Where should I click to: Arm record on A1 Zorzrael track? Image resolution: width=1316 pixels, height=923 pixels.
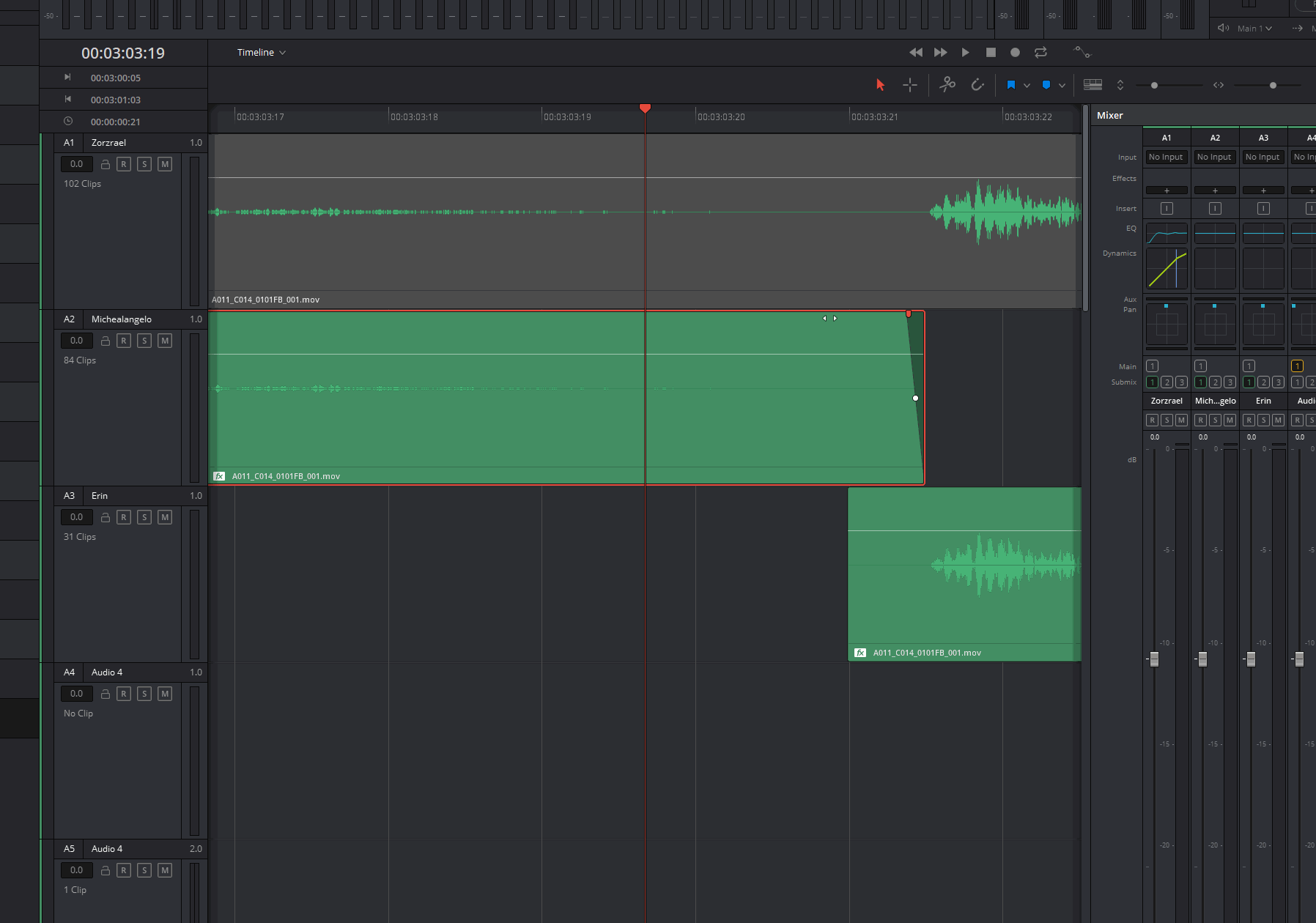pos(124,164)
